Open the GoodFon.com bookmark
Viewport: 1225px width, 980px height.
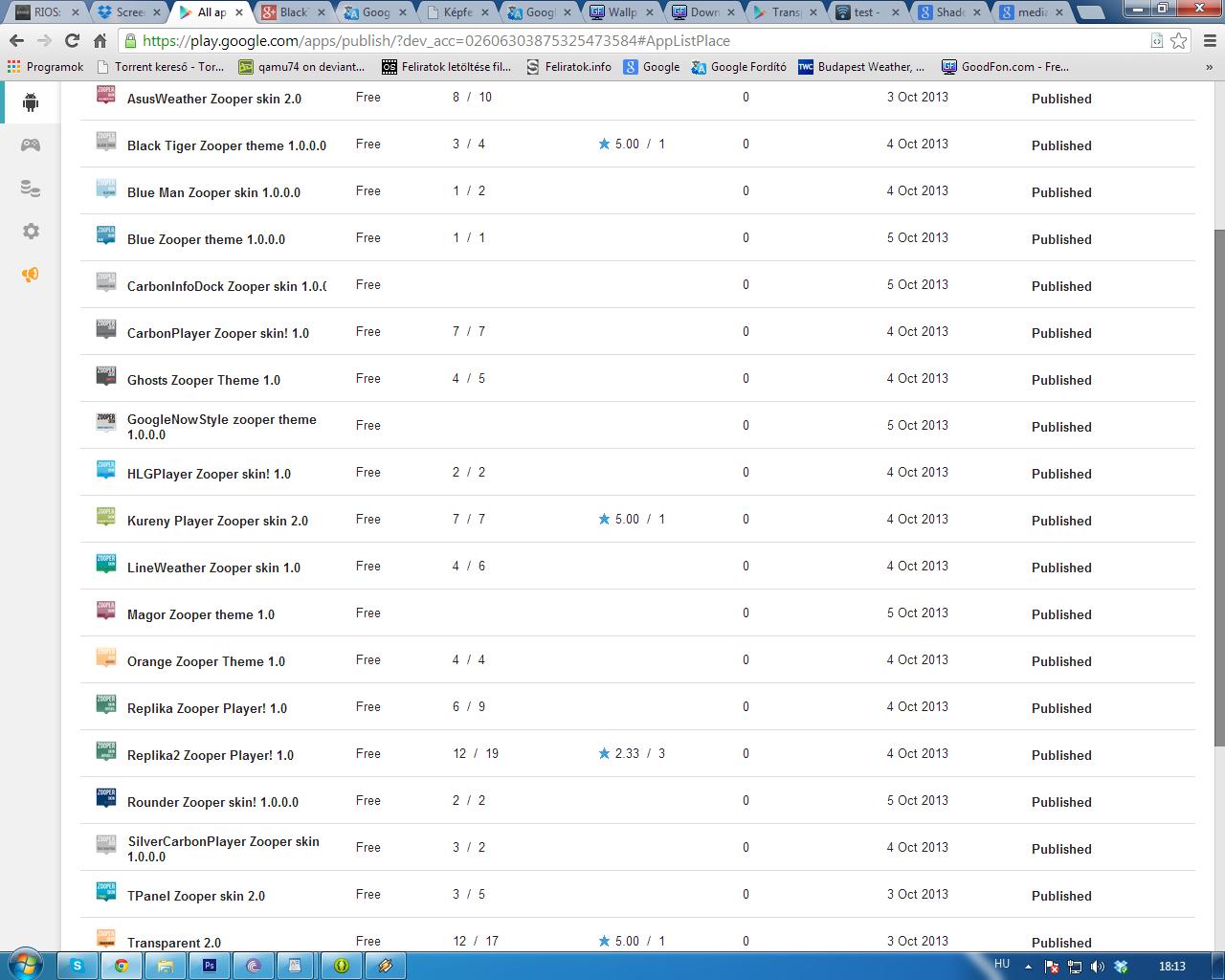[x=1005, y=67]
